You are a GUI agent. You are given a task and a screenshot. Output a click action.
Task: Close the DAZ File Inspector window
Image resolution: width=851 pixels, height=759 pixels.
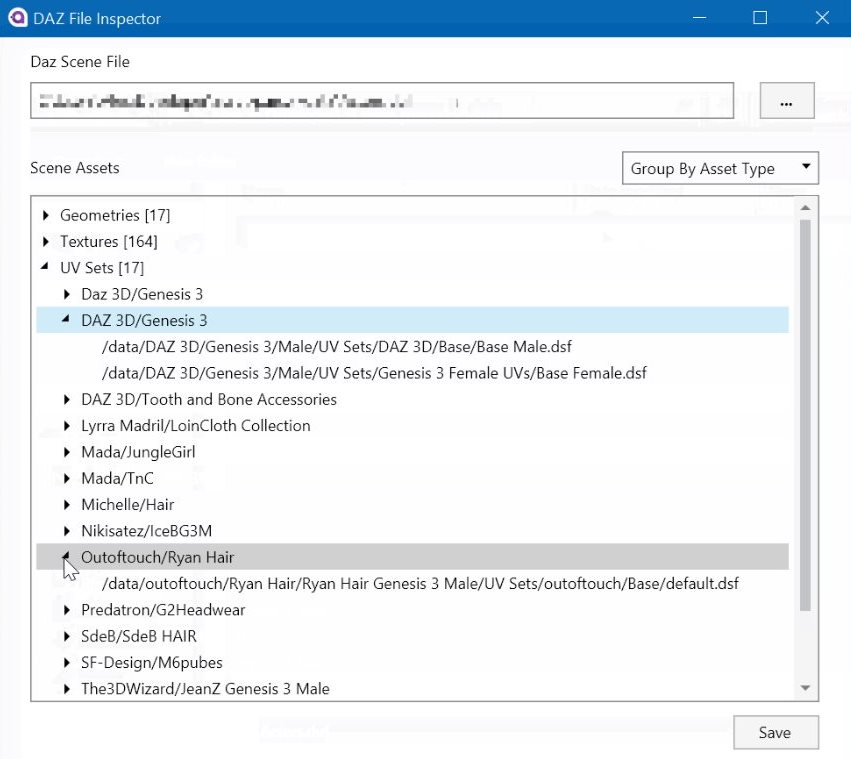(x=822, y=18)
